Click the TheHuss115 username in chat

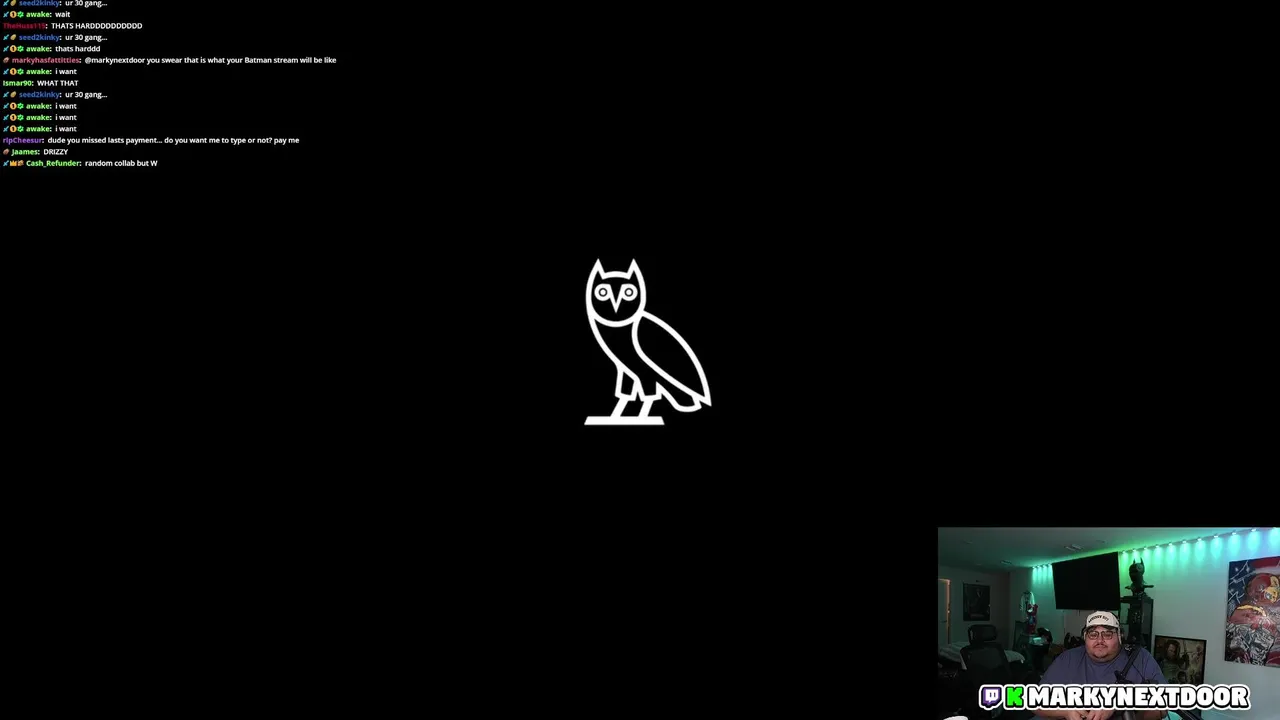click(24, 26)
